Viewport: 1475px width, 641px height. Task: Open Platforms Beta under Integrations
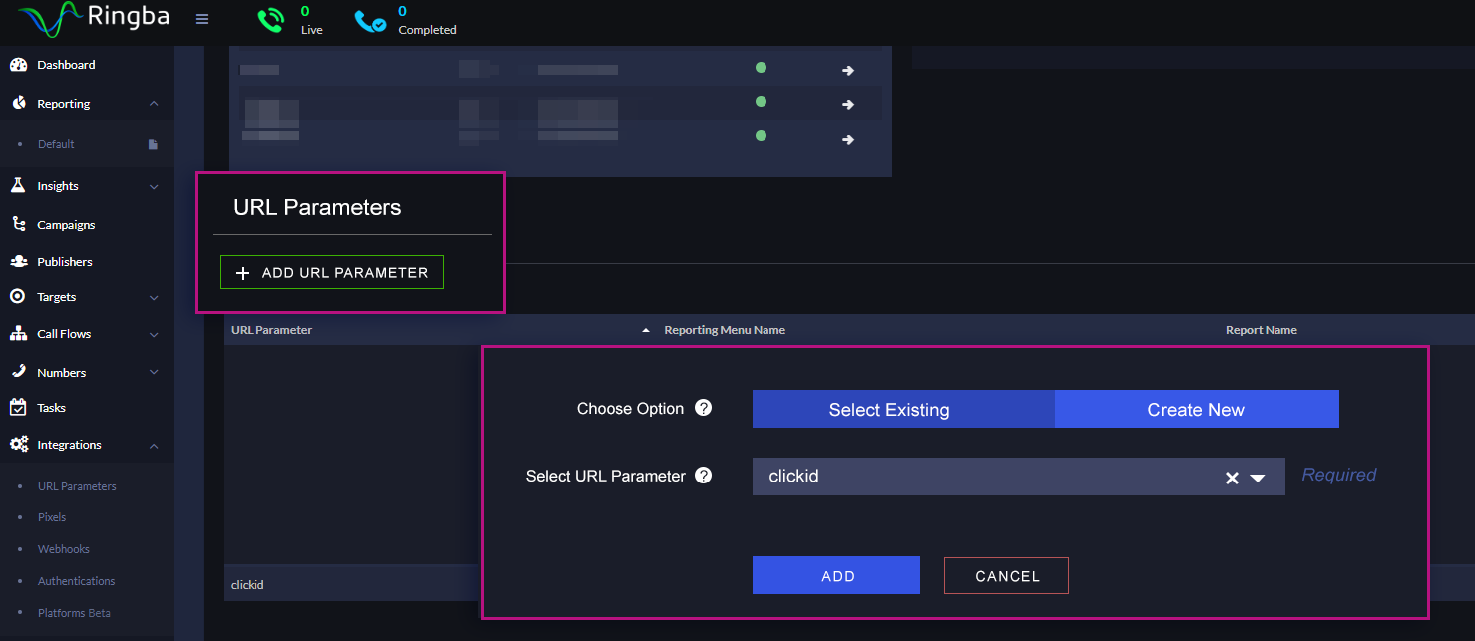74,613
